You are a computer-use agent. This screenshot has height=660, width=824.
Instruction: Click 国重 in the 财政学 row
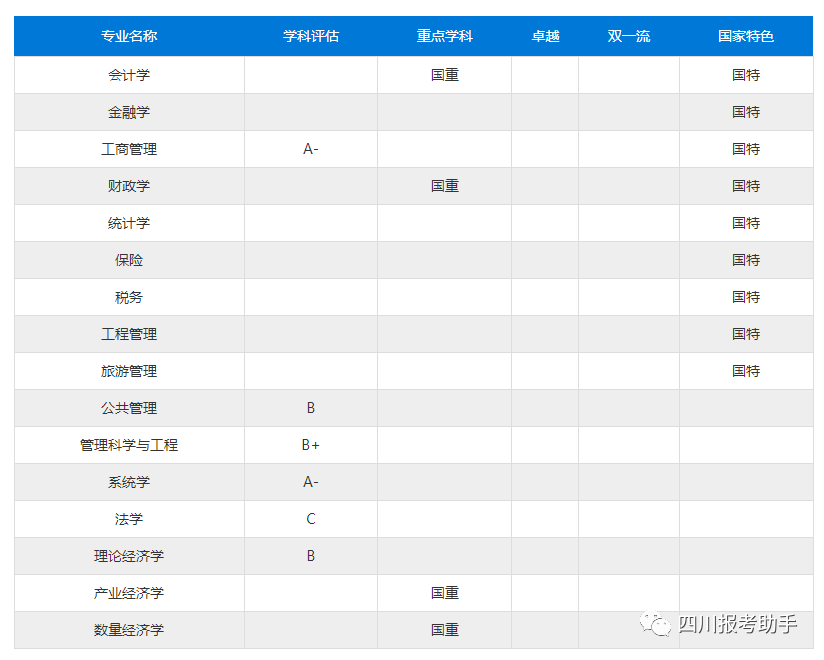(445, 186)
